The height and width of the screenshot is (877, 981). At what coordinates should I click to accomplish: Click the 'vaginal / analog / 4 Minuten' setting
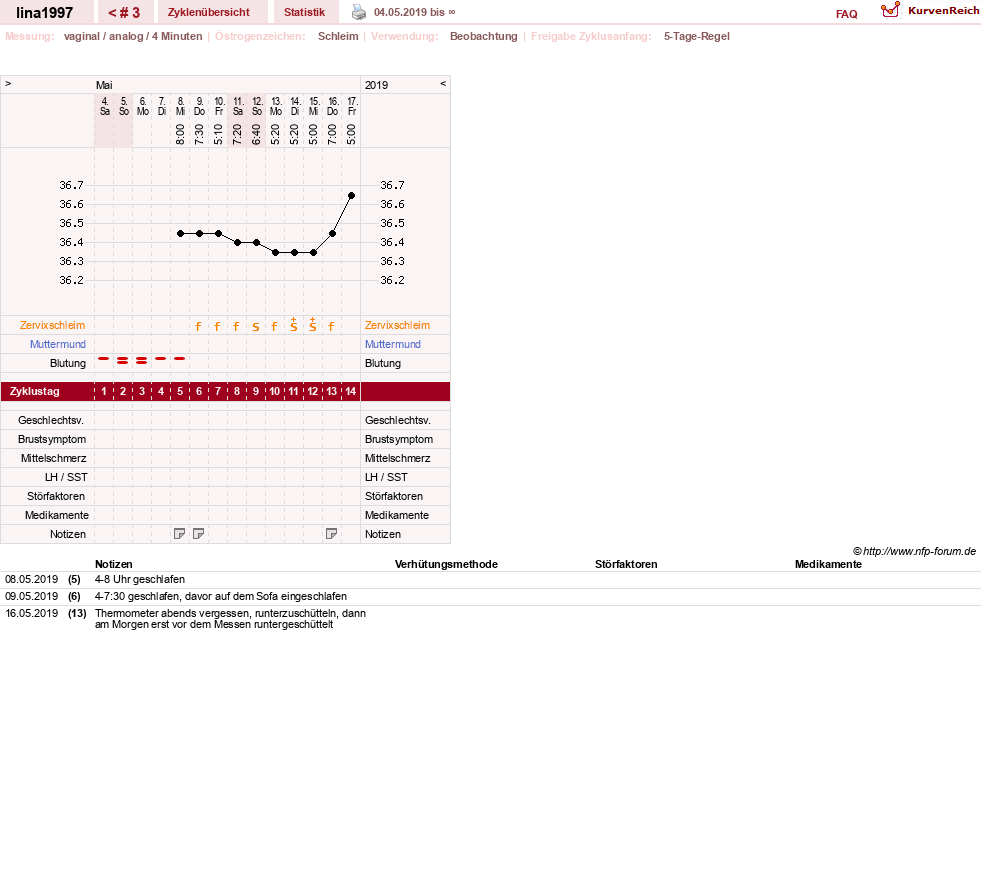point(133,36)
